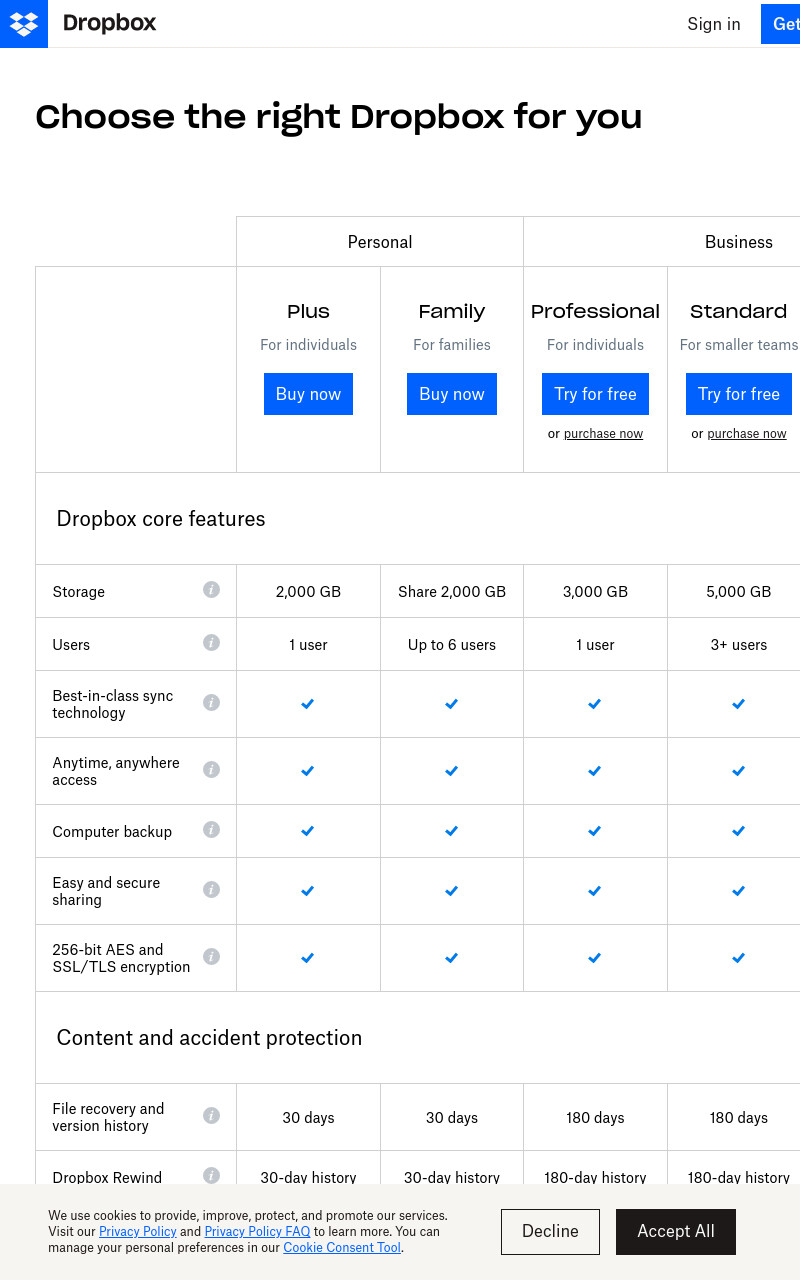Show info for File recovery and version history
This screenshot has height=1280, width=800.
tap(211, 1115)
